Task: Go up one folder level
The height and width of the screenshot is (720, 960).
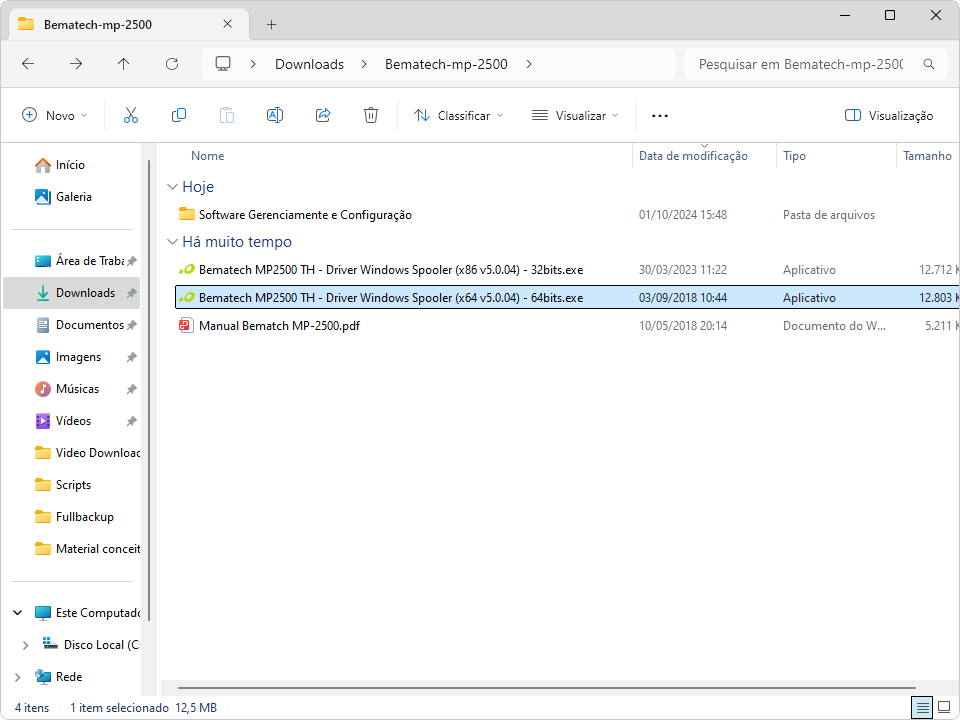Action: pyautogui.click(x=124, y=64)
